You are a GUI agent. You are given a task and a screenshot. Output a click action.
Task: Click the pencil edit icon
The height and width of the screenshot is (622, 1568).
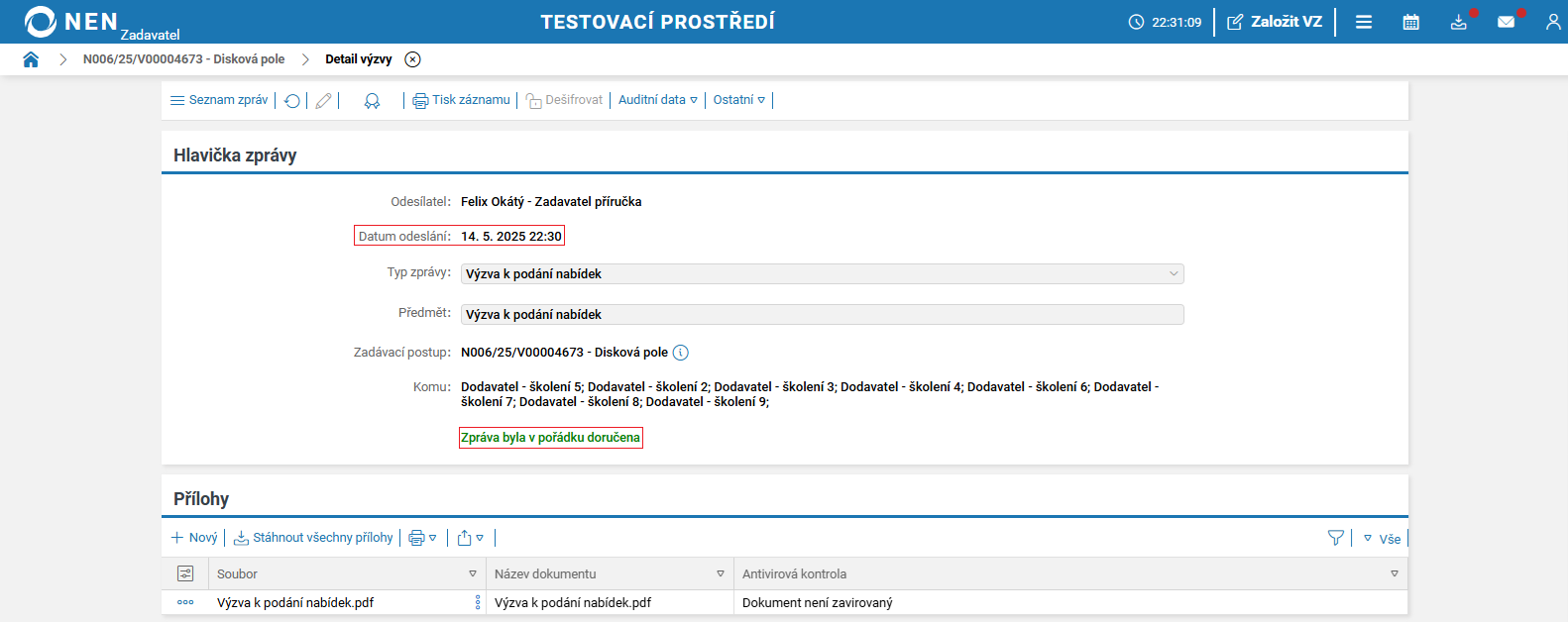[323, 101]
